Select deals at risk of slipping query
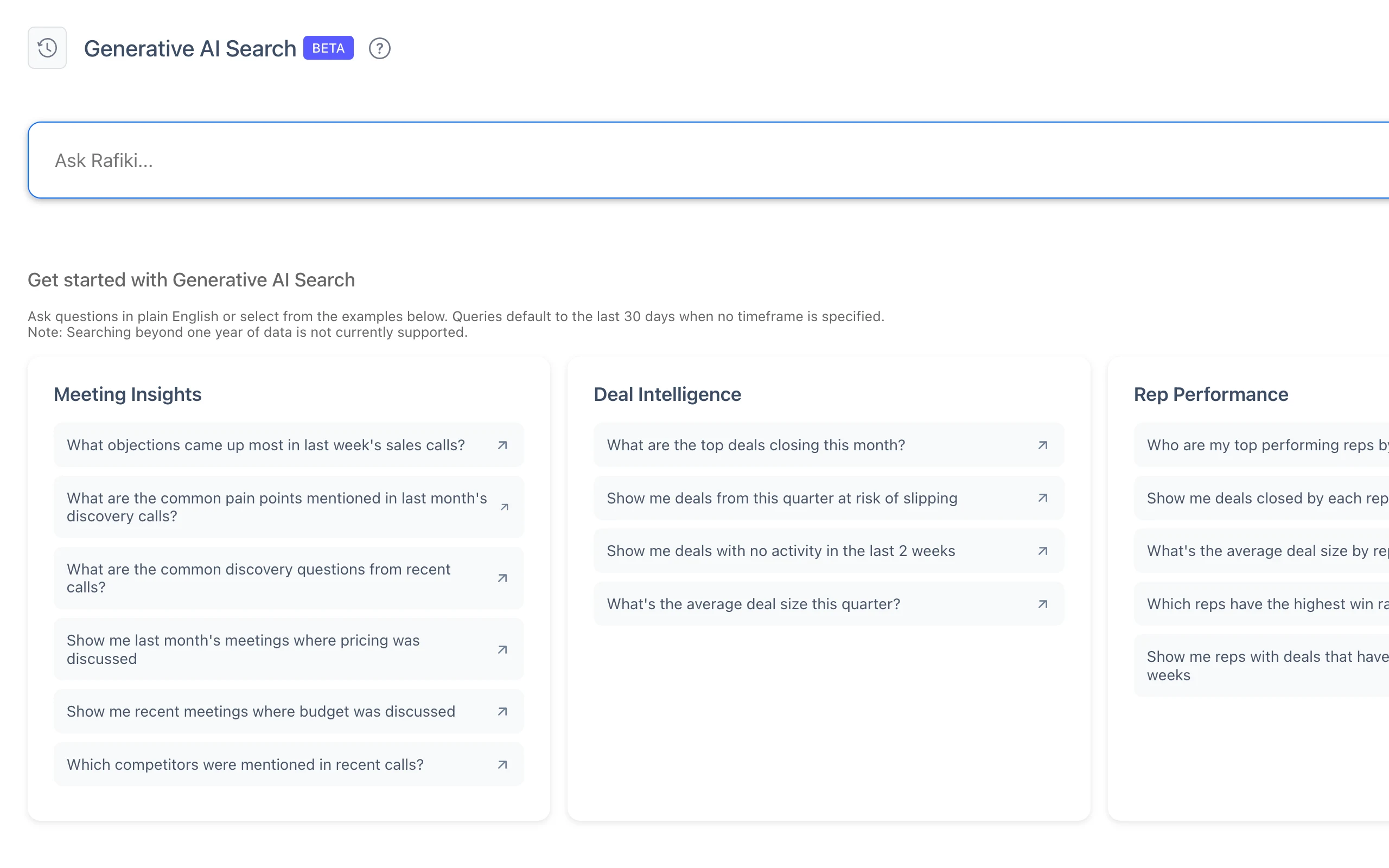 click(829, 497)
